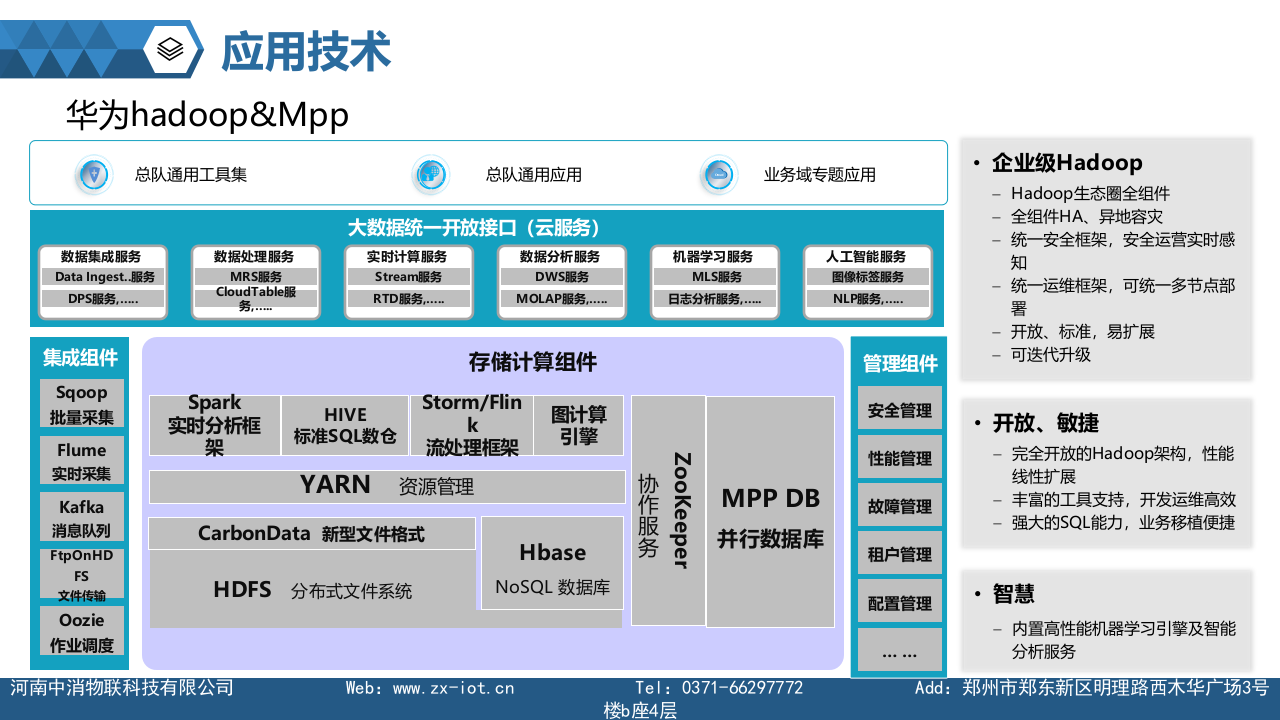Select the 总队通用工具集 circular icon

94,173
